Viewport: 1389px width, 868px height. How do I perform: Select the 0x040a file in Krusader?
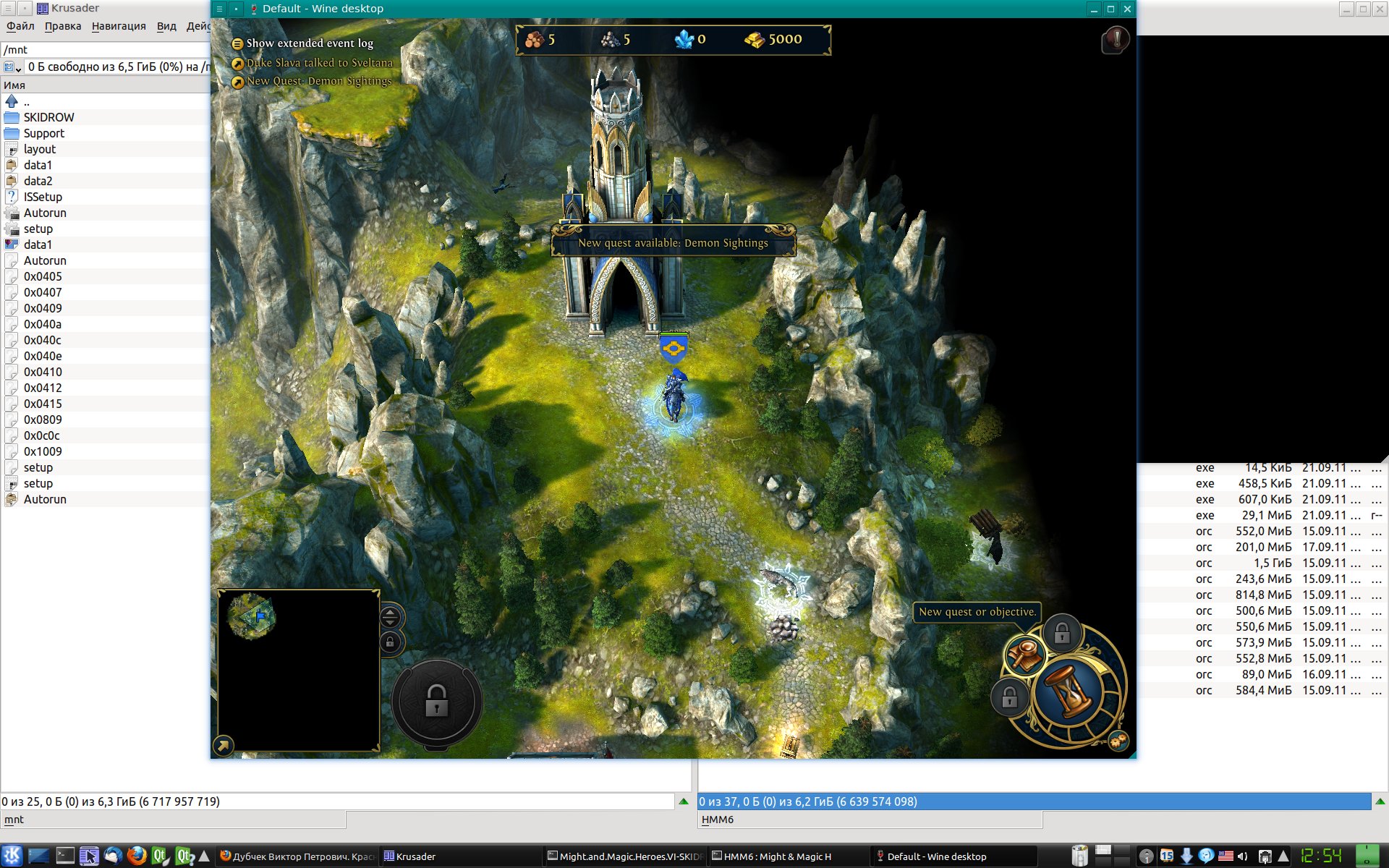106,324
